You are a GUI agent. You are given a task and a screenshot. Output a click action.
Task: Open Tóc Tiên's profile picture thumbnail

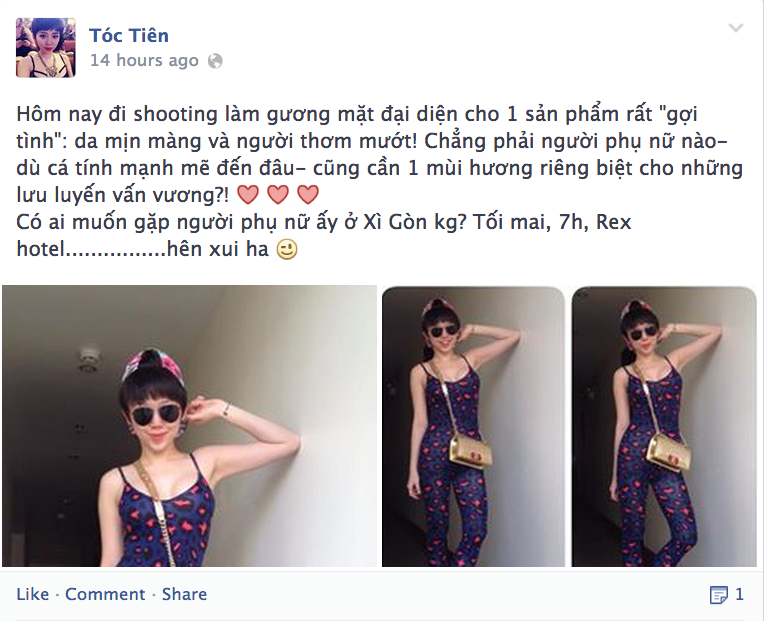(x=46, y=48)
